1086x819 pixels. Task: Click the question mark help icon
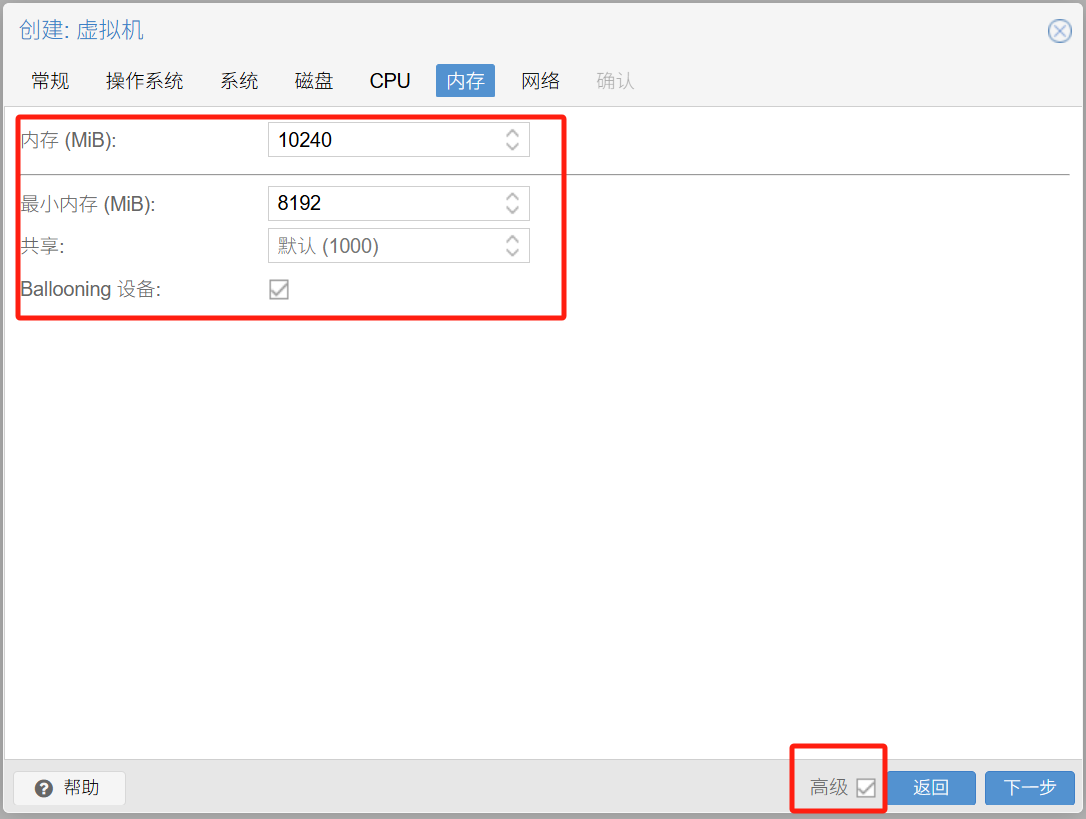44,789
